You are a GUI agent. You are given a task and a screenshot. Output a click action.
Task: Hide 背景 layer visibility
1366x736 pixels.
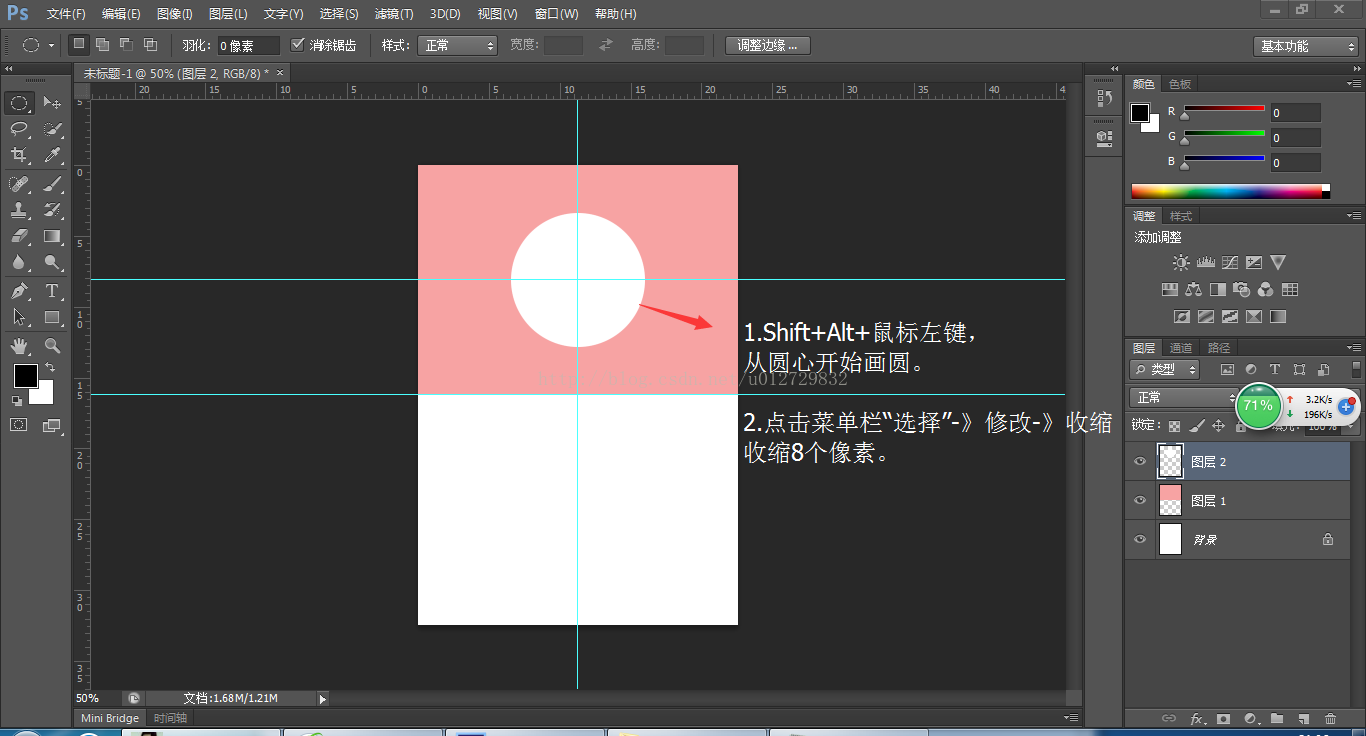[x=1140, y=539]
